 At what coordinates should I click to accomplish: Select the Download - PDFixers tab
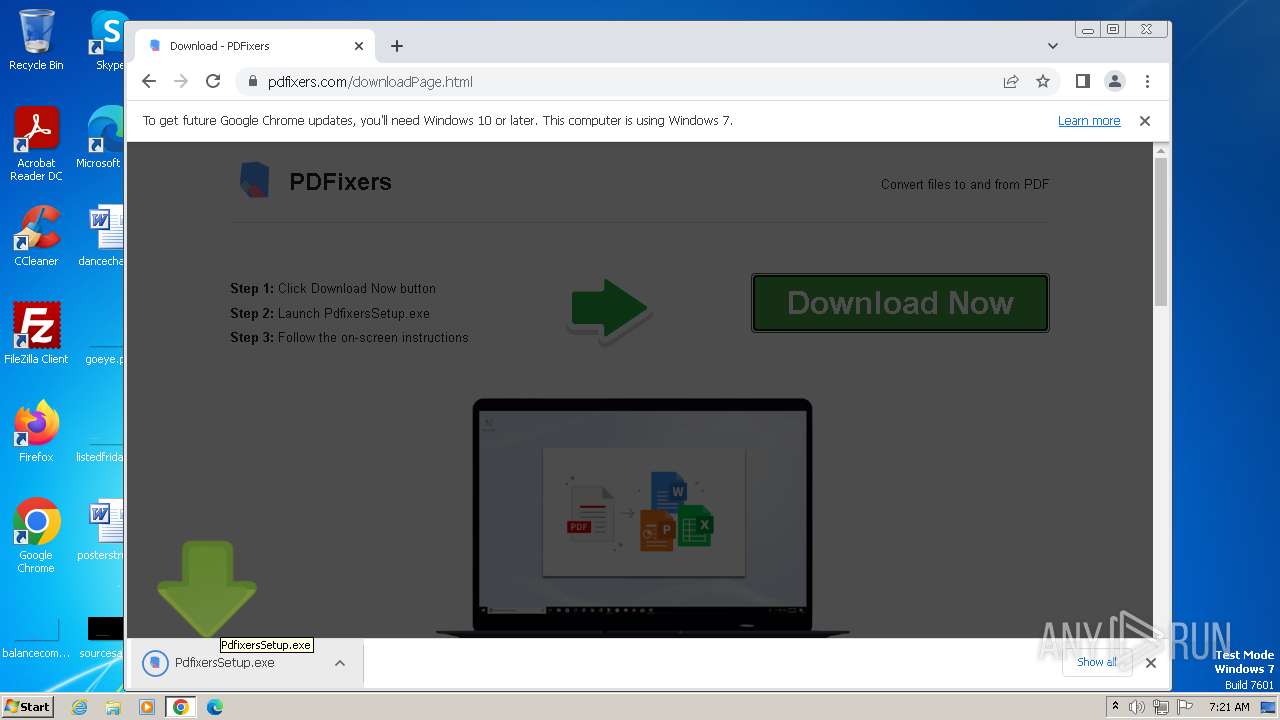tap(255, 46)
